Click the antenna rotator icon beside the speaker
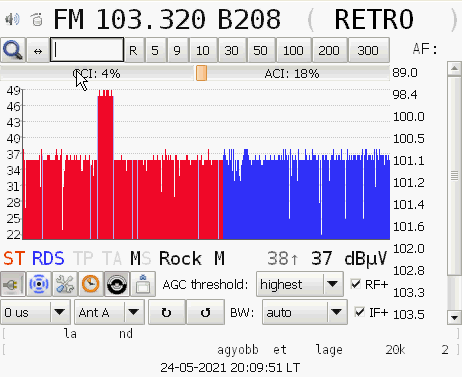The image size is (462, 377). [x=37, y=19]
